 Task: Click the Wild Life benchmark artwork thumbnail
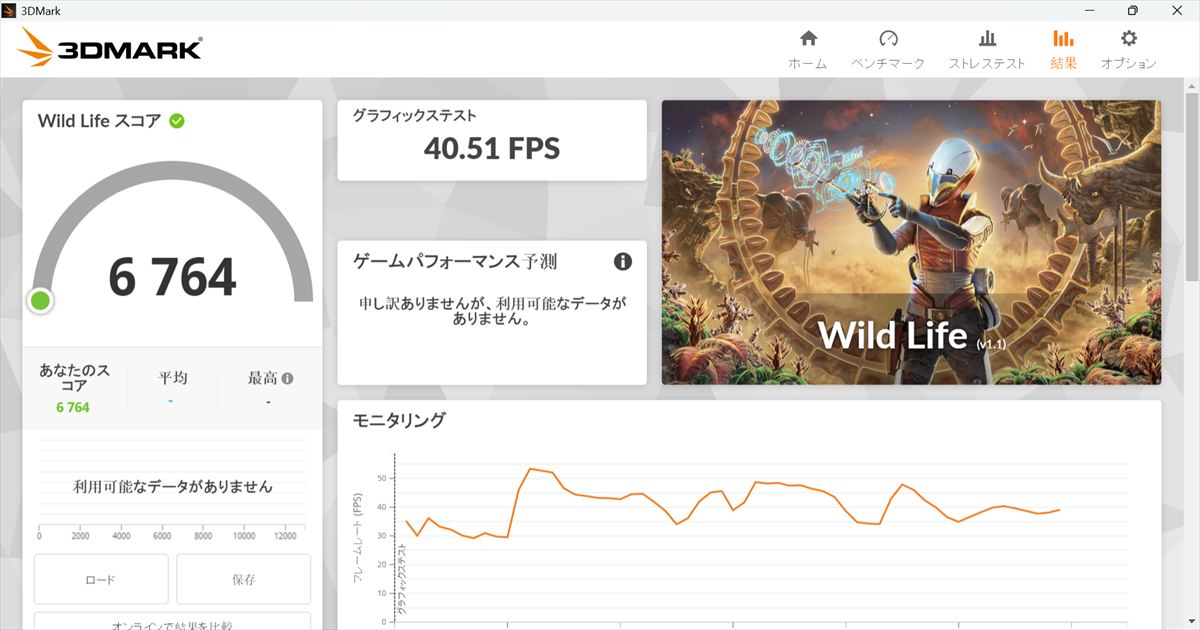tap(911, 242)
